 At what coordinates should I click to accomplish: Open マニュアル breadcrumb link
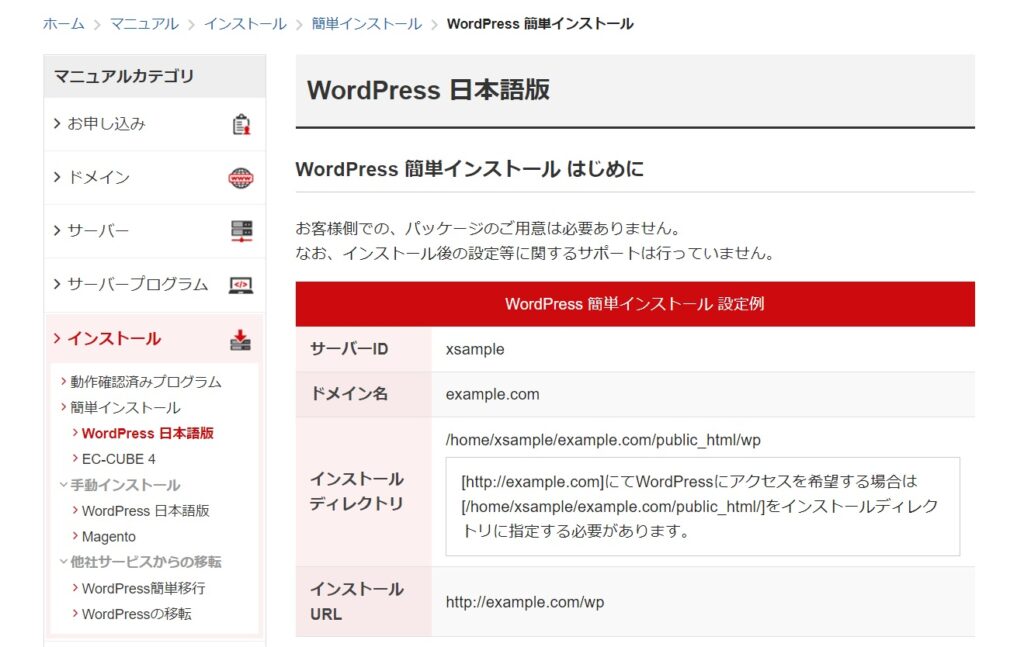click(144, 24)
